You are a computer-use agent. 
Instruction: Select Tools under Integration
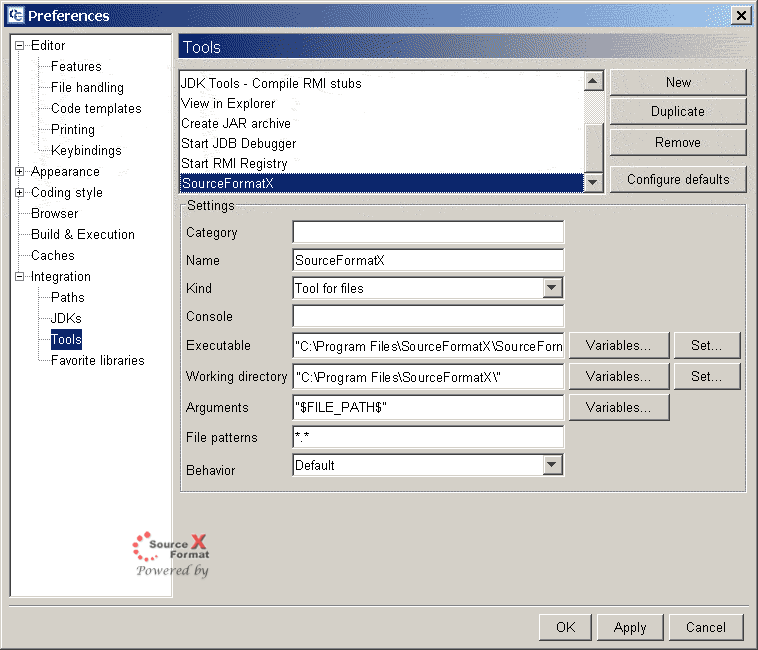tap(66, 339)
